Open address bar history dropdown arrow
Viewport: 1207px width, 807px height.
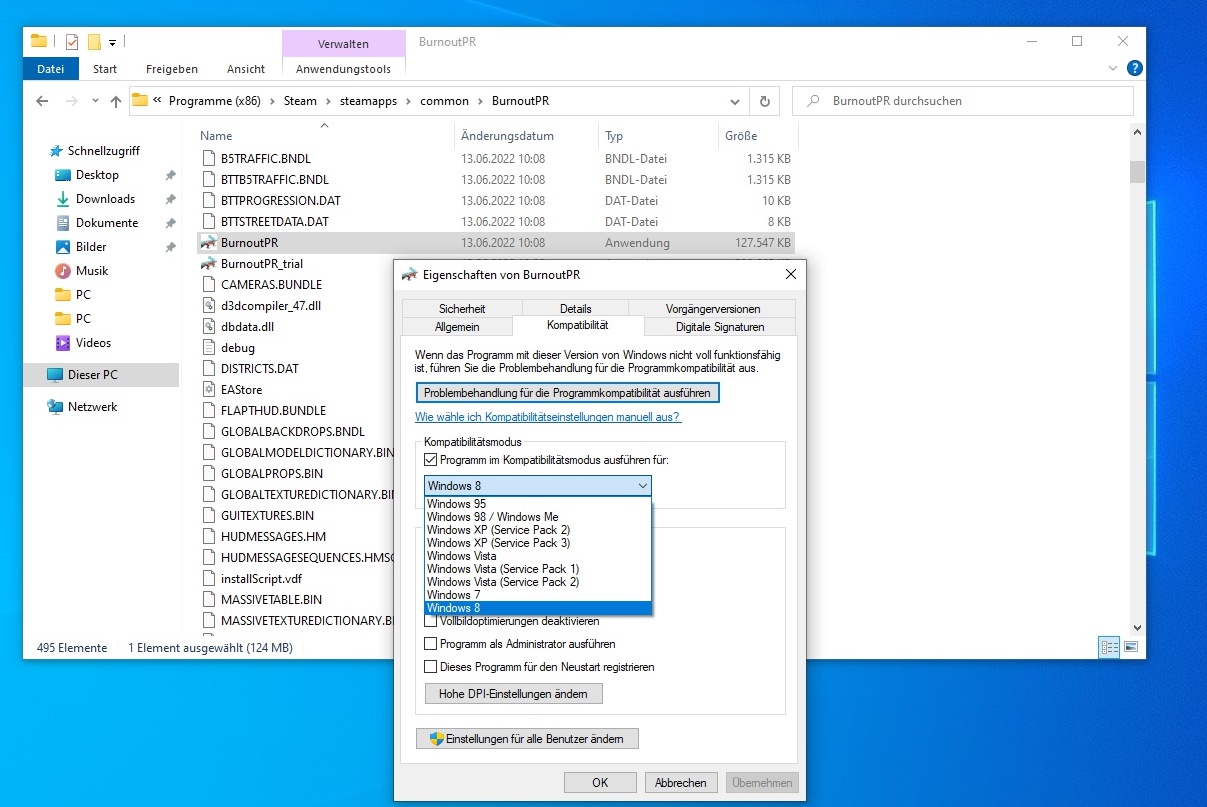pyautogui.click(x=735, y=101)
